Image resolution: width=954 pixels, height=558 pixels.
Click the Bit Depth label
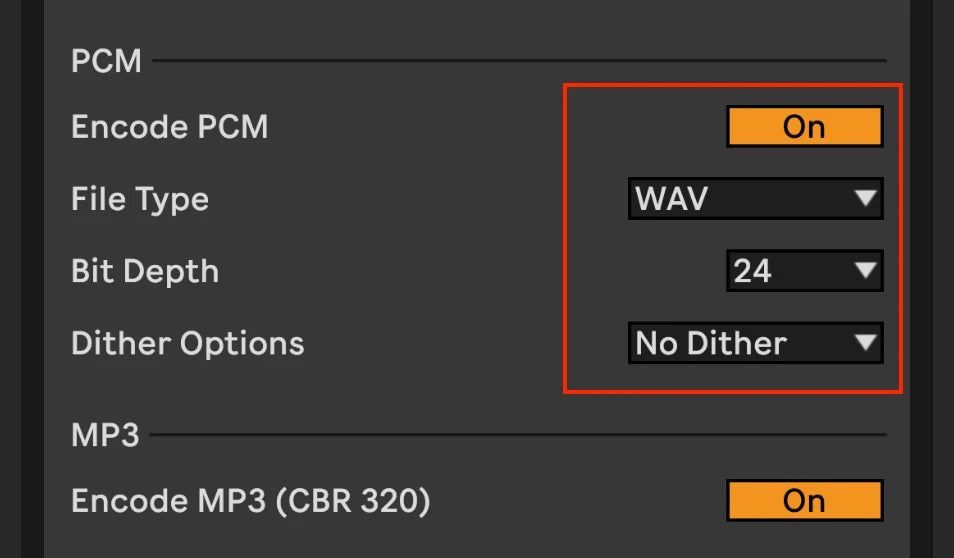[x=145, y=271]
